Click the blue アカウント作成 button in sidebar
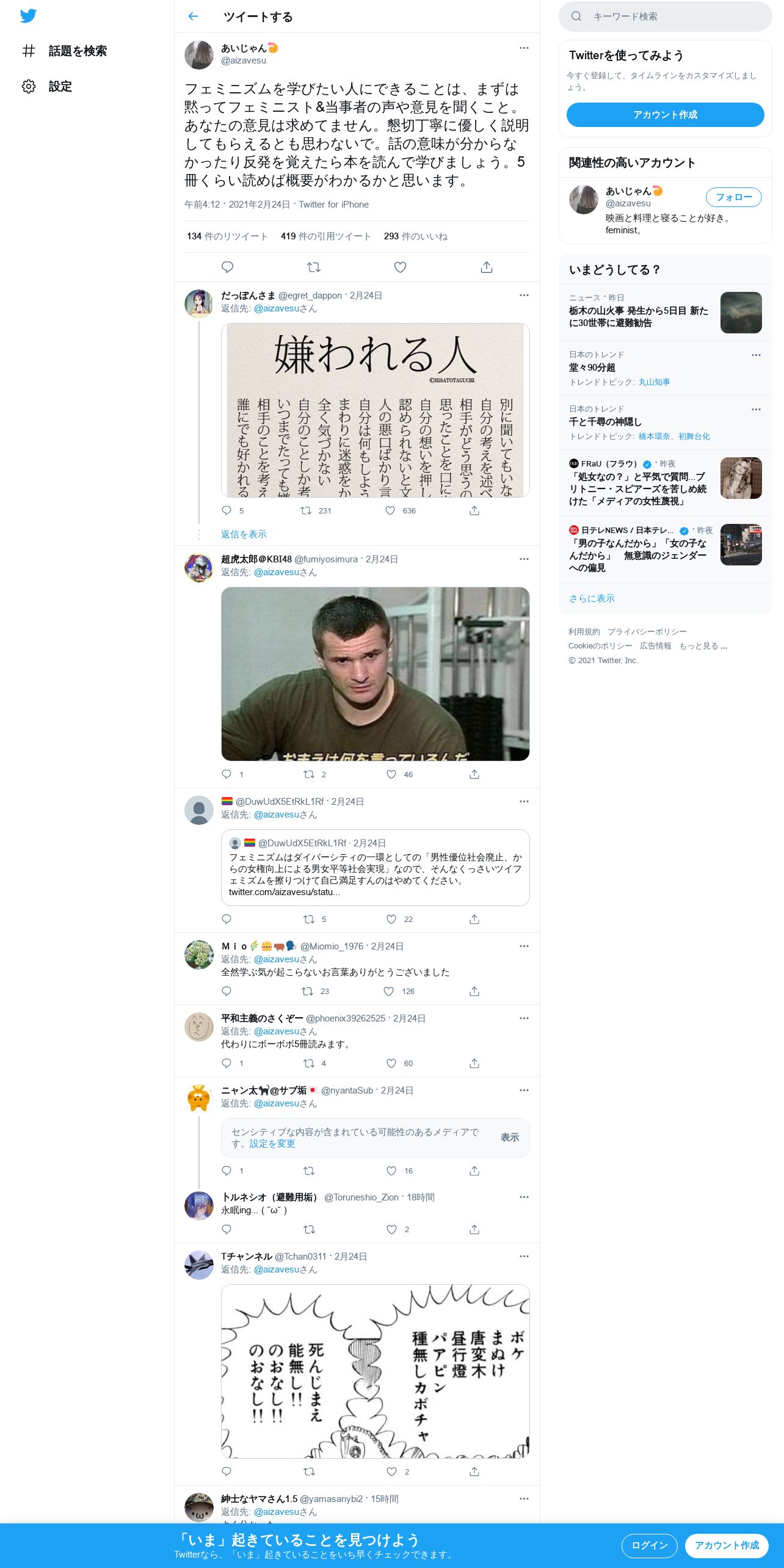The height and width of the screenshot is (1568, 784). pos(665,115)
